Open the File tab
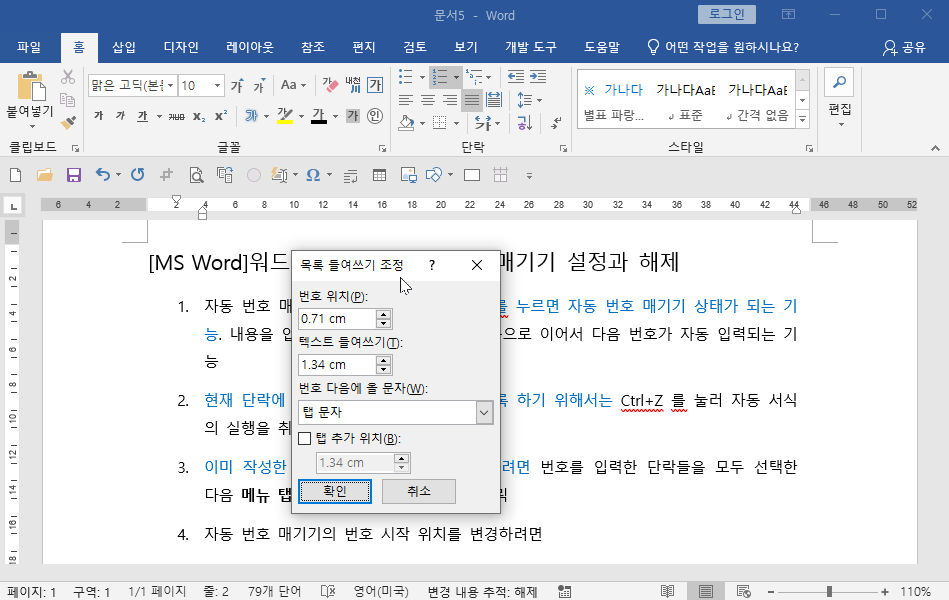Screen dimensions: 949x600 click(x=29, y=47)
